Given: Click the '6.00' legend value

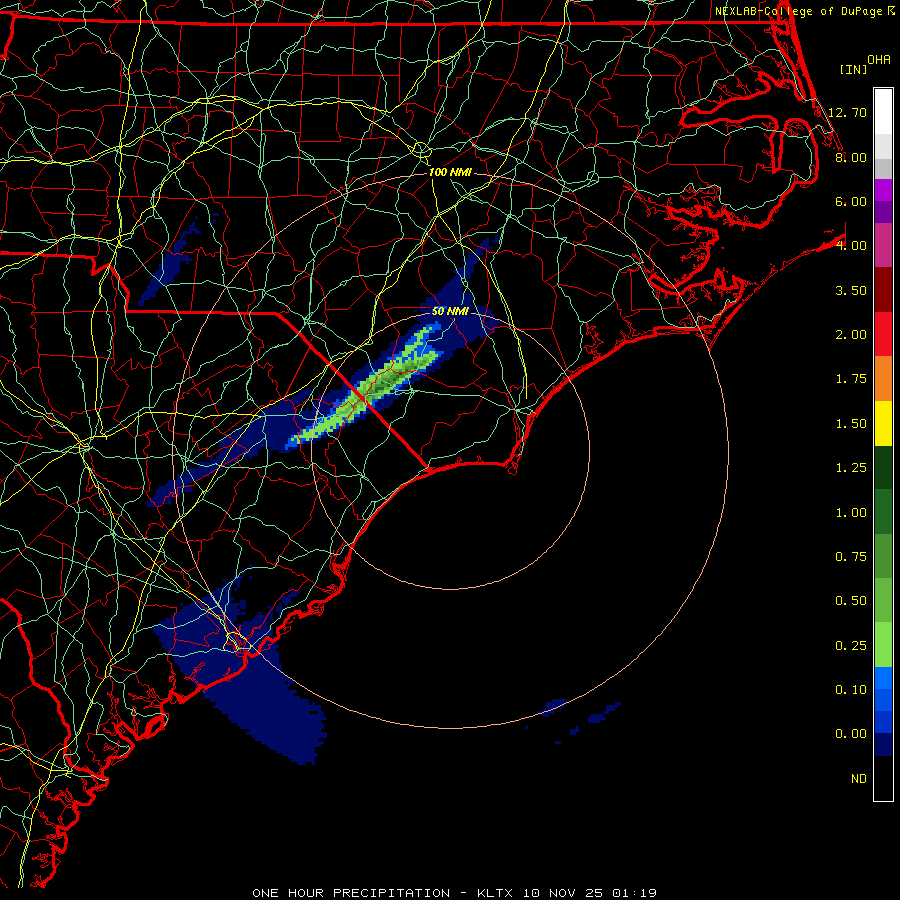Looking at the screenshot, I should point(851,201).
